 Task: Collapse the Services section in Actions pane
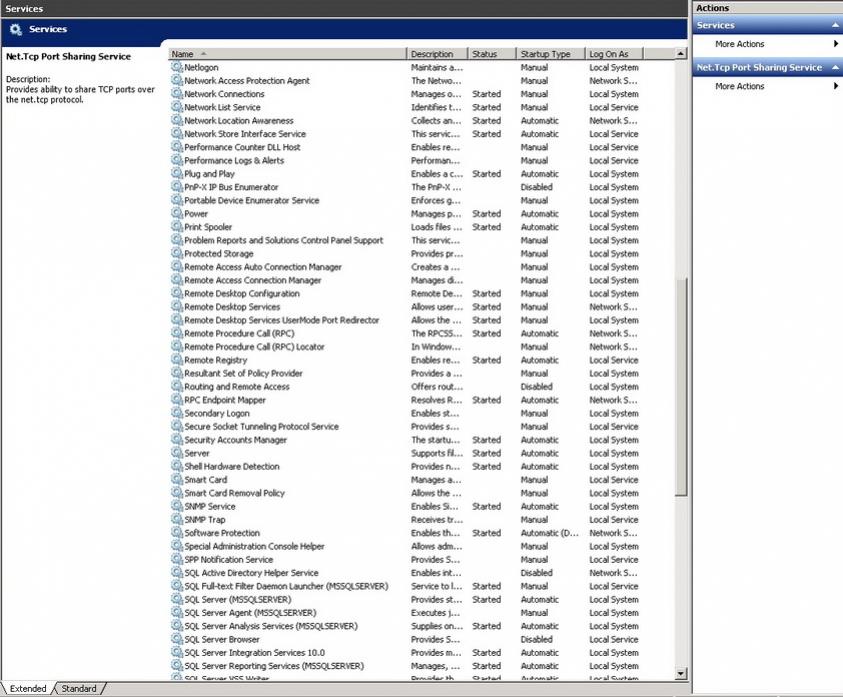[x=835, y=25]
